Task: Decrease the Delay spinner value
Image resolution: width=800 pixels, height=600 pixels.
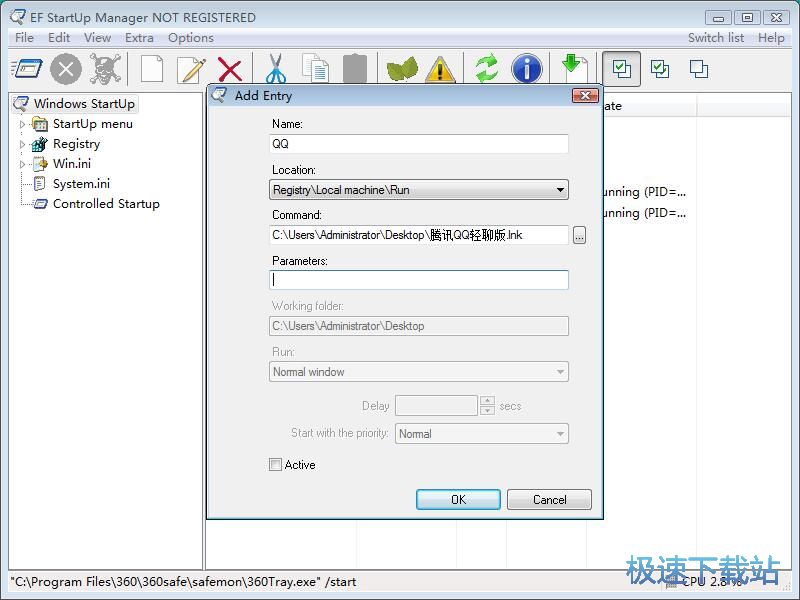Action: point(487,410)
